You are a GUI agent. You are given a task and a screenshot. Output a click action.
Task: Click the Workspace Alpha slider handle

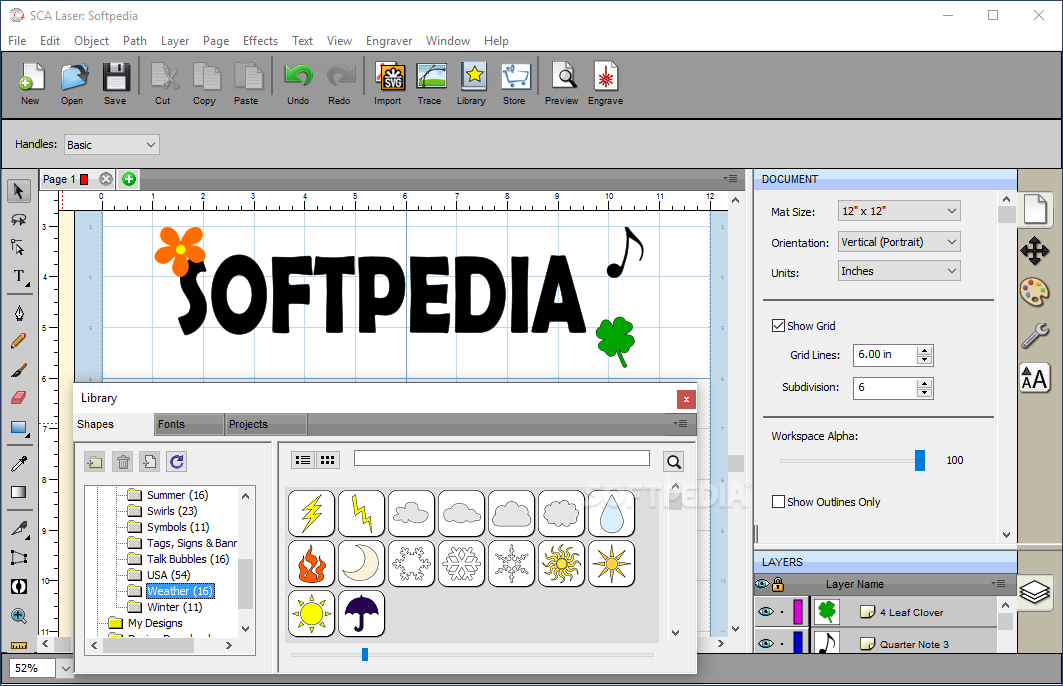click(x=920, y=460)
